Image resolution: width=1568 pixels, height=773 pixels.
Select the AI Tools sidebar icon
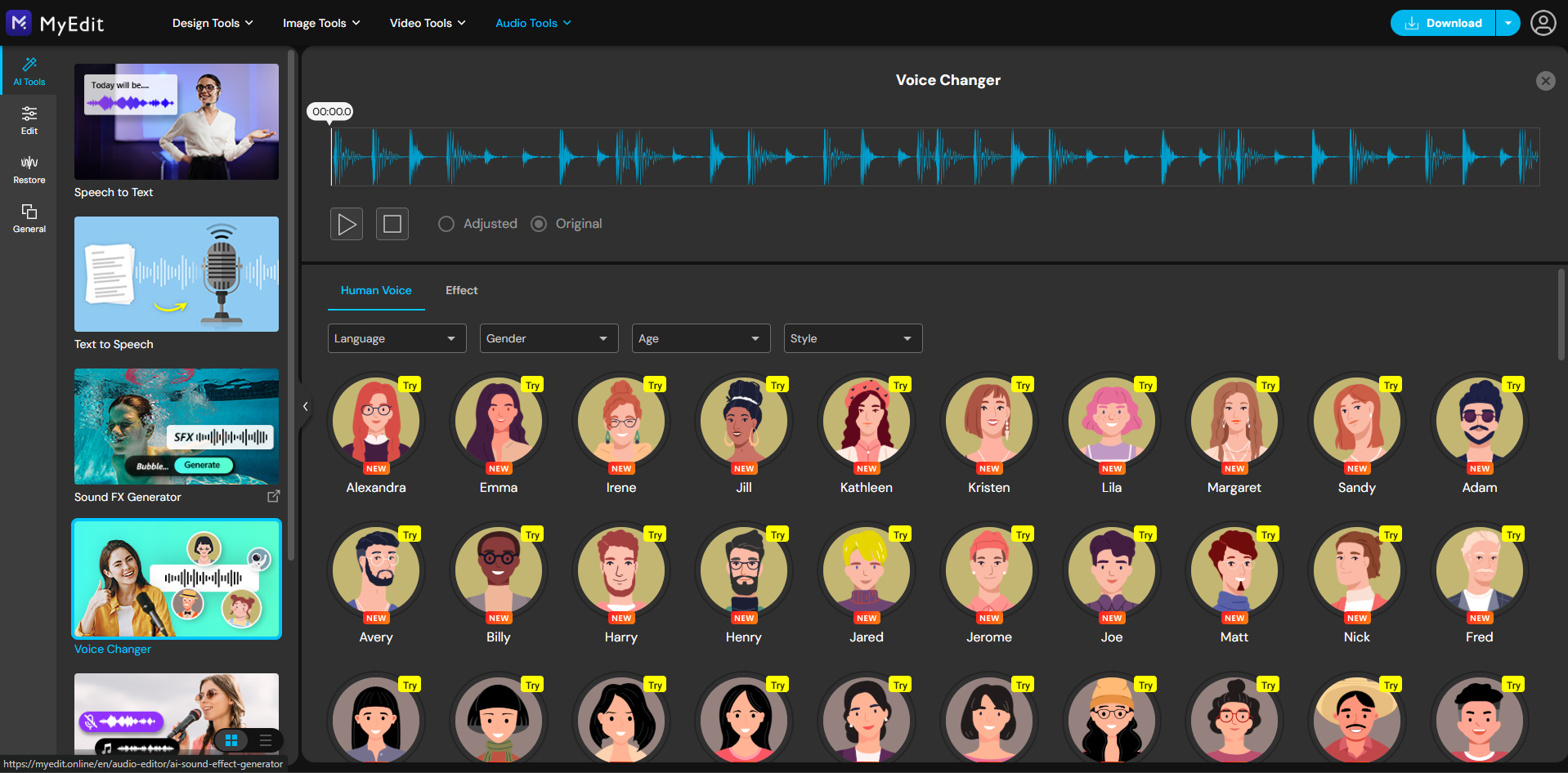click(29, 70)
